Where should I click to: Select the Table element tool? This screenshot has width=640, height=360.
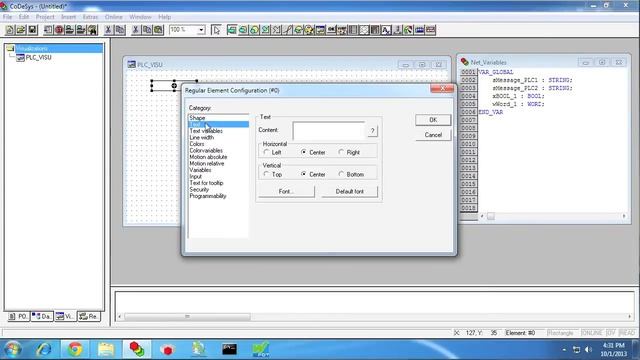[353, 30]
